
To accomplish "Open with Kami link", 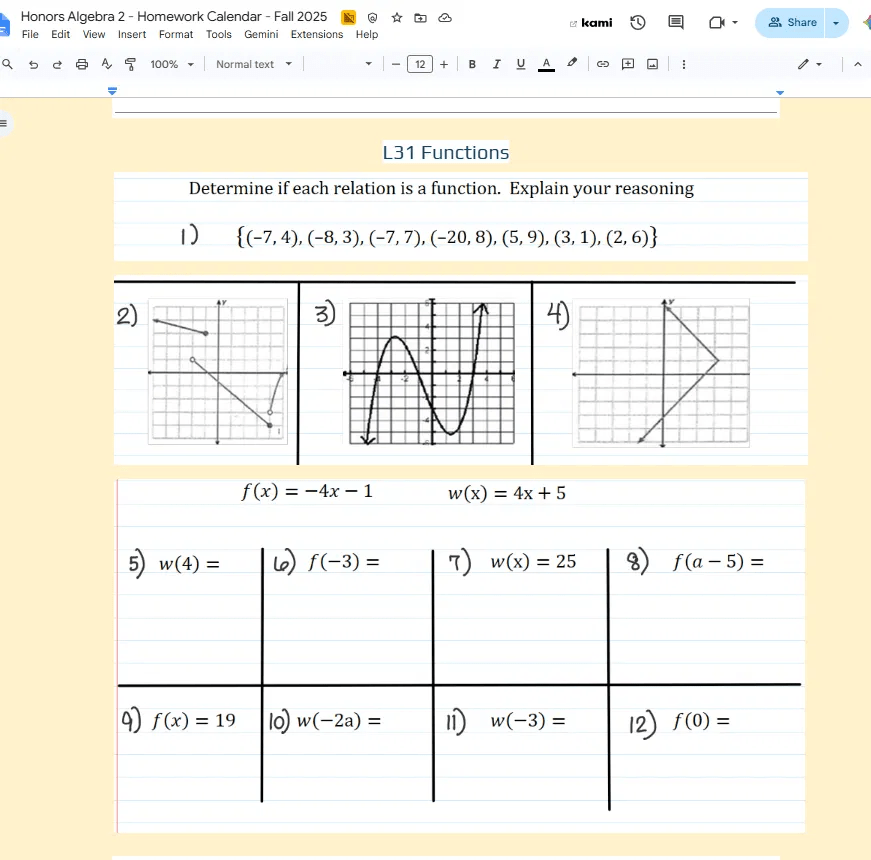I will pos(591,23).
